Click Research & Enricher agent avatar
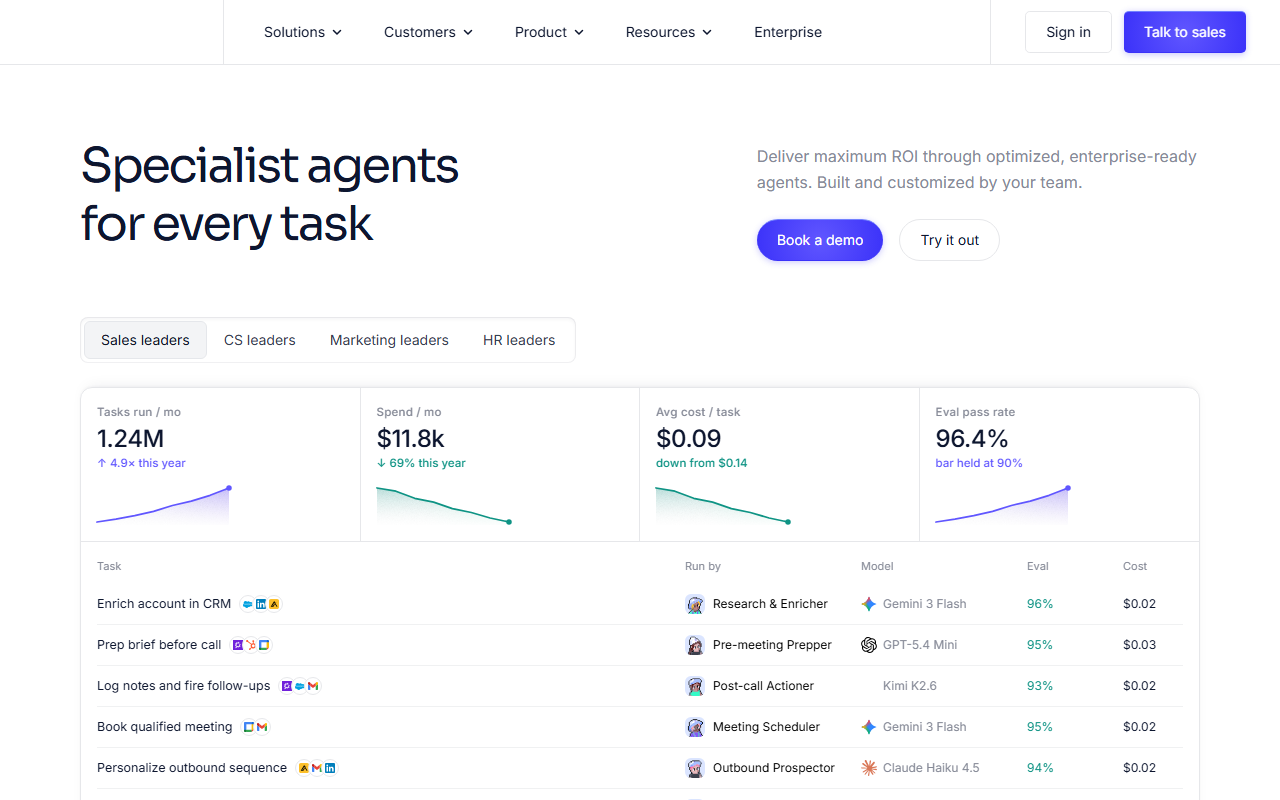 coord(695,604)
